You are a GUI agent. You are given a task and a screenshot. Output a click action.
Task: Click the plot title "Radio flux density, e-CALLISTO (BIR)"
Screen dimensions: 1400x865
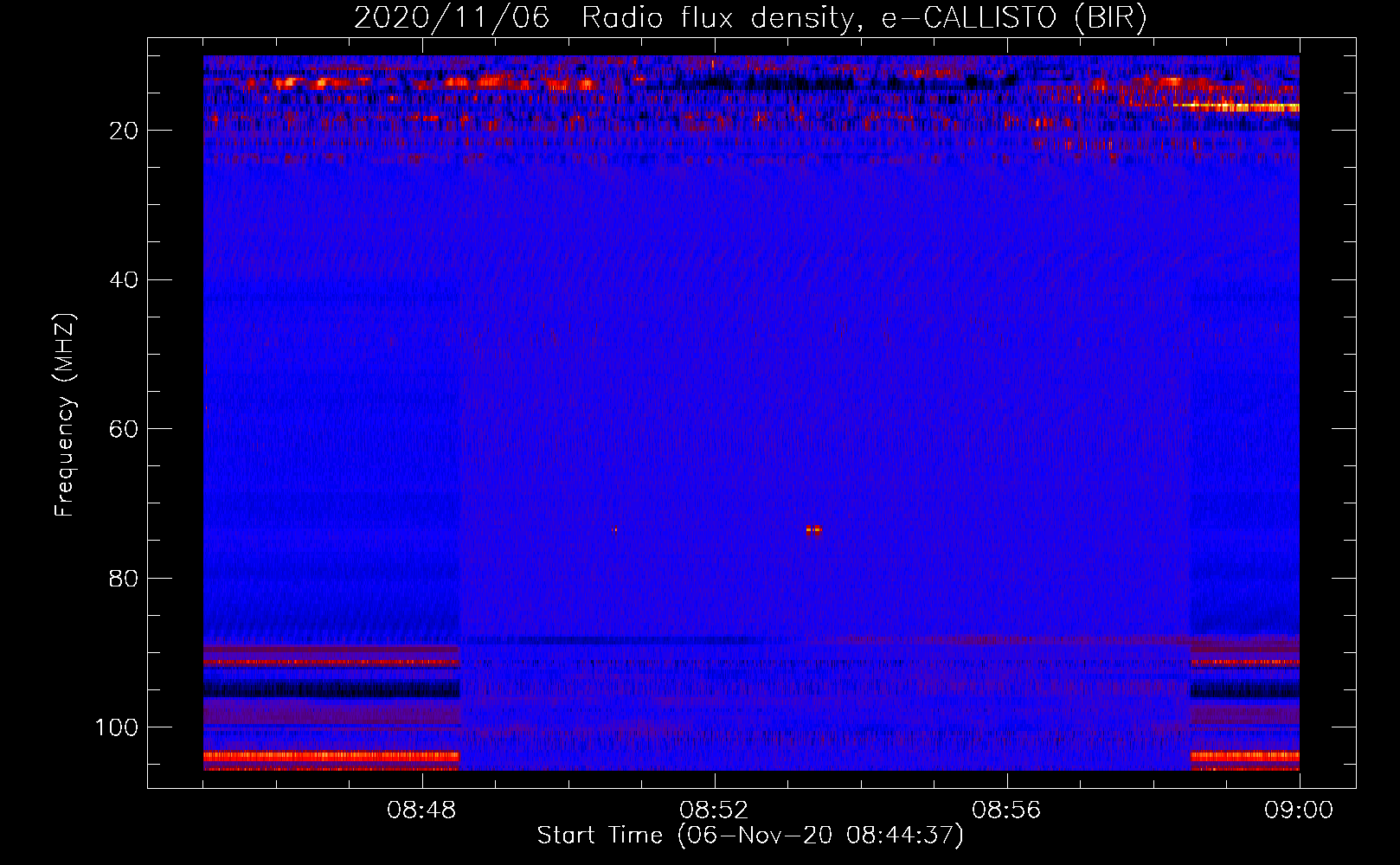(x=864, y=18)
